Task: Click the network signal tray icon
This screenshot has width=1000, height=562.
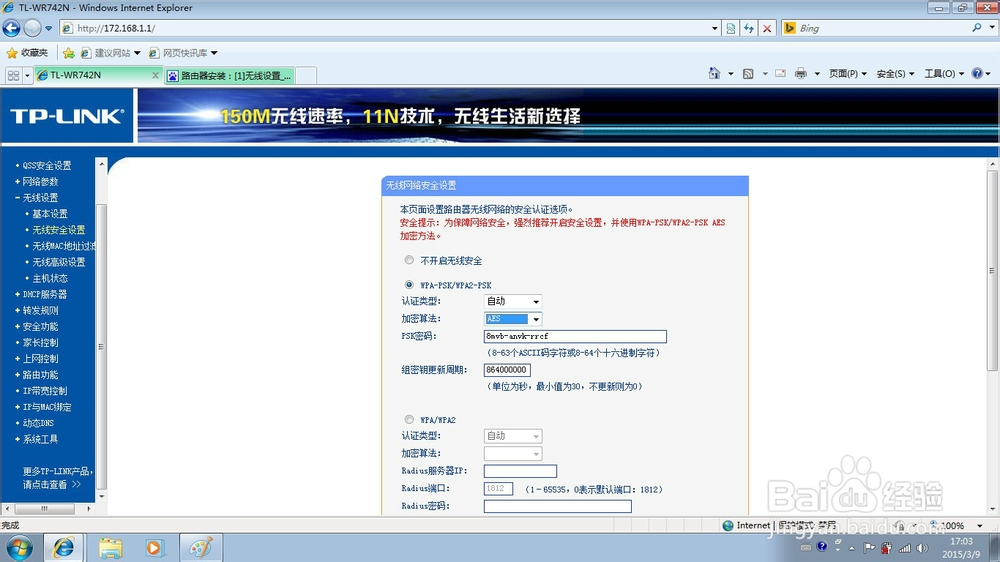Action: click(905, 548)
